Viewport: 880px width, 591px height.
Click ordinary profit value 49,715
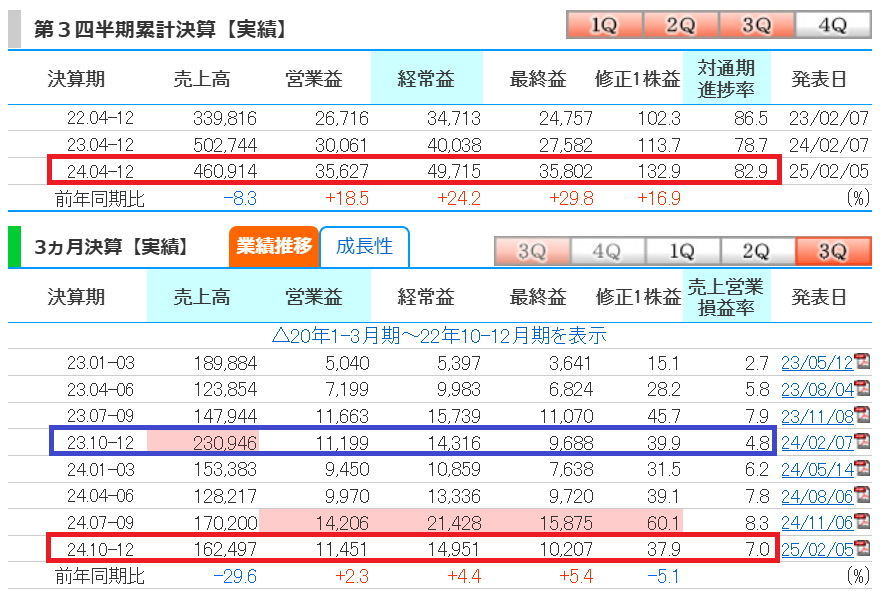(453, 171)
